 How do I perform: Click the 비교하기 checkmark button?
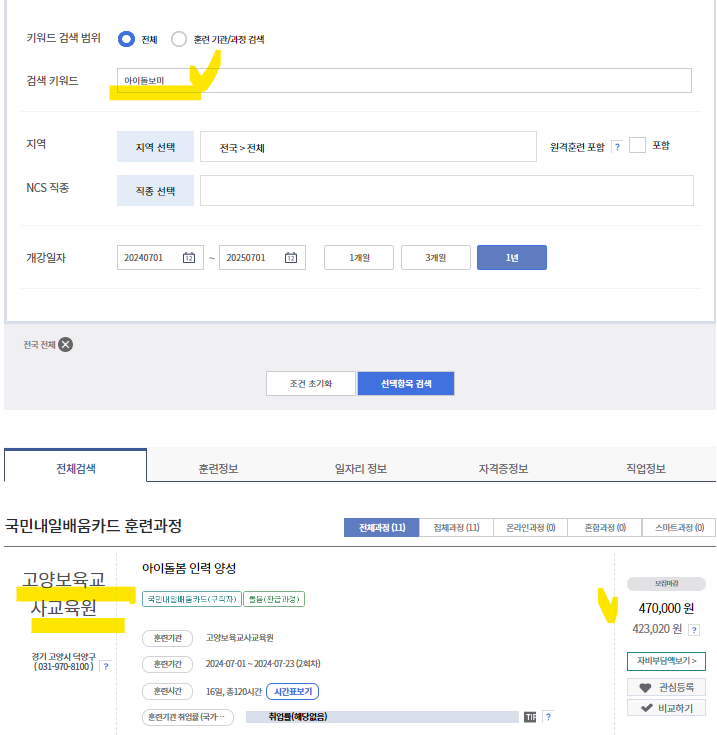[x=666, y=708]
